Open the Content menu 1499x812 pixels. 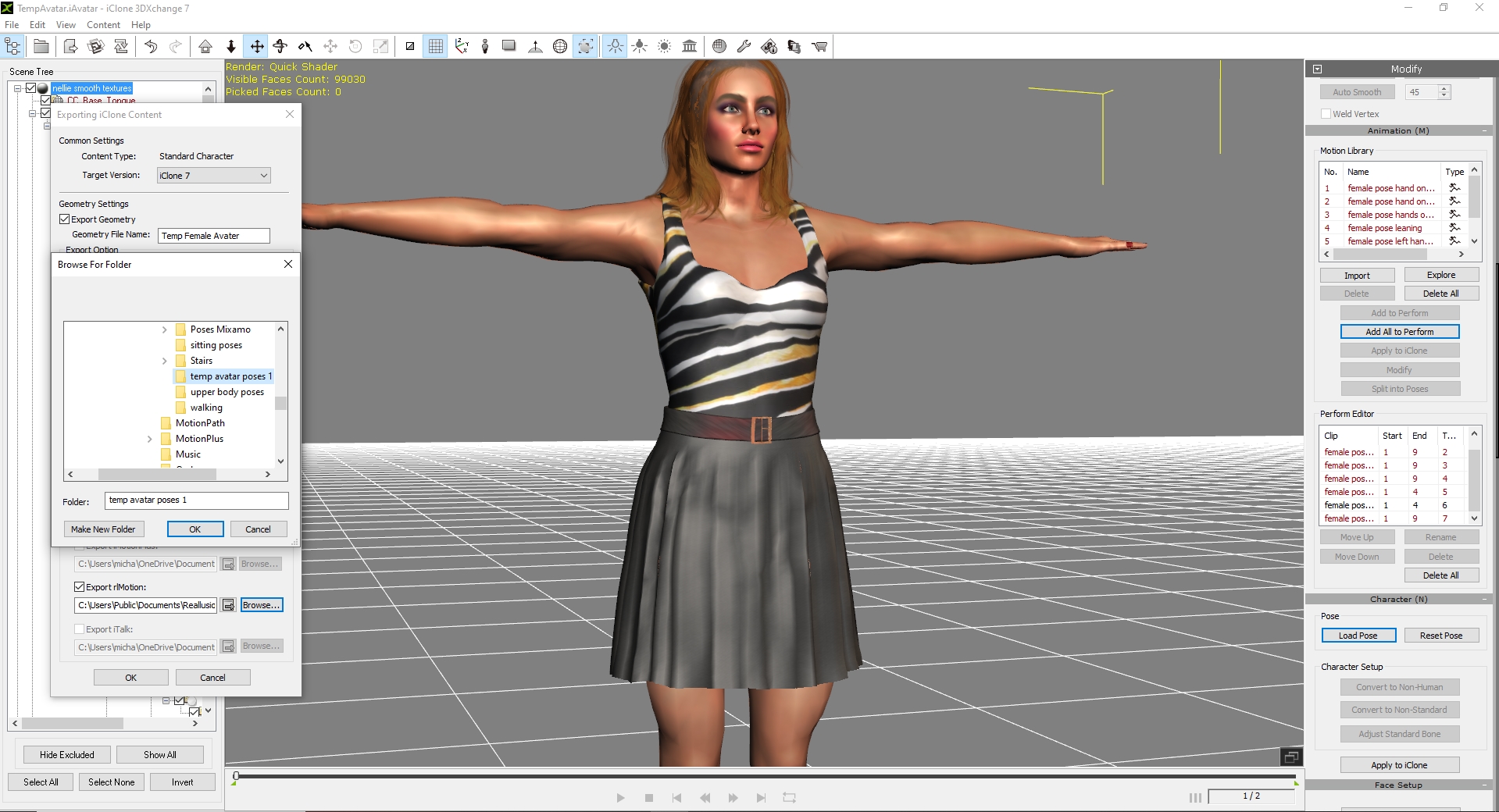coord(103,24)
